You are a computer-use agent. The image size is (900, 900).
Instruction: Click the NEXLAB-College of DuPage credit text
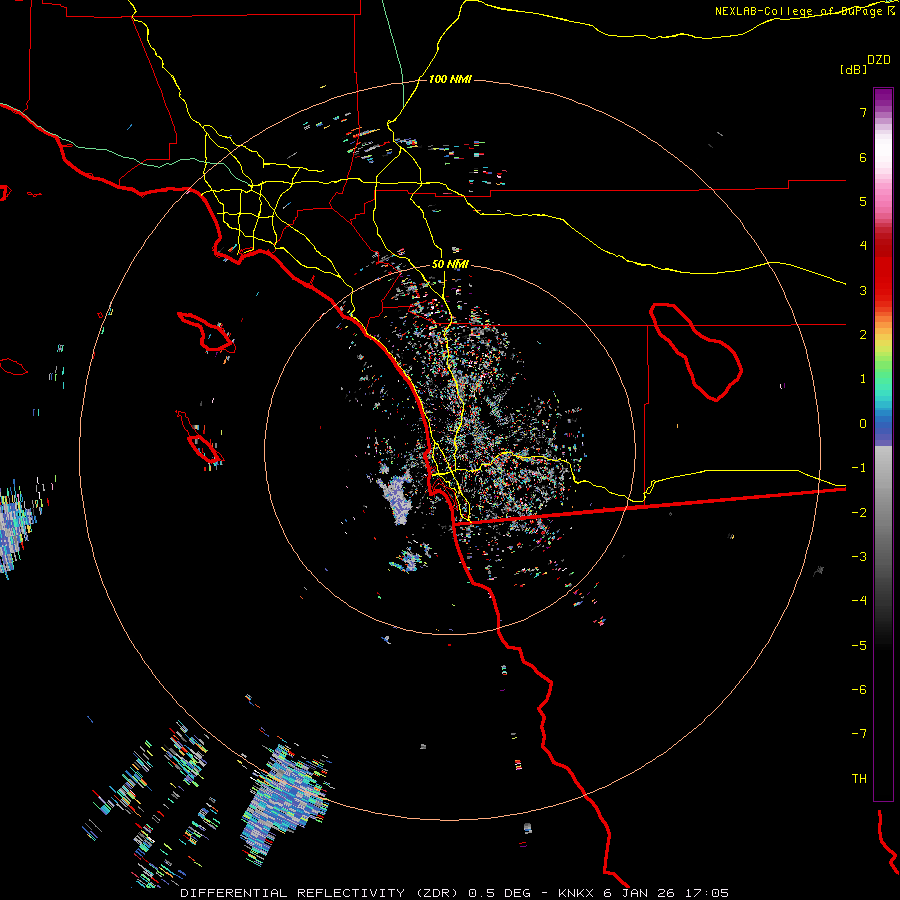(x=800, y=11)
